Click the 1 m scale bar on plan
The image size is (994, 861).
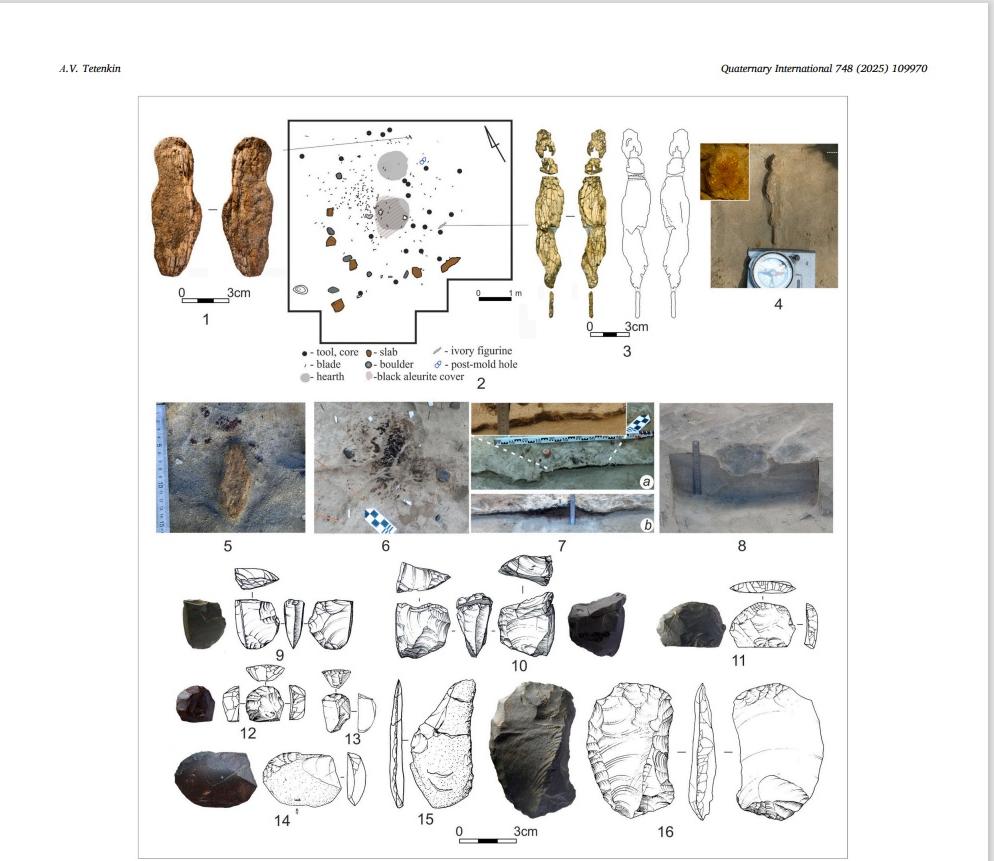[495, 298]
